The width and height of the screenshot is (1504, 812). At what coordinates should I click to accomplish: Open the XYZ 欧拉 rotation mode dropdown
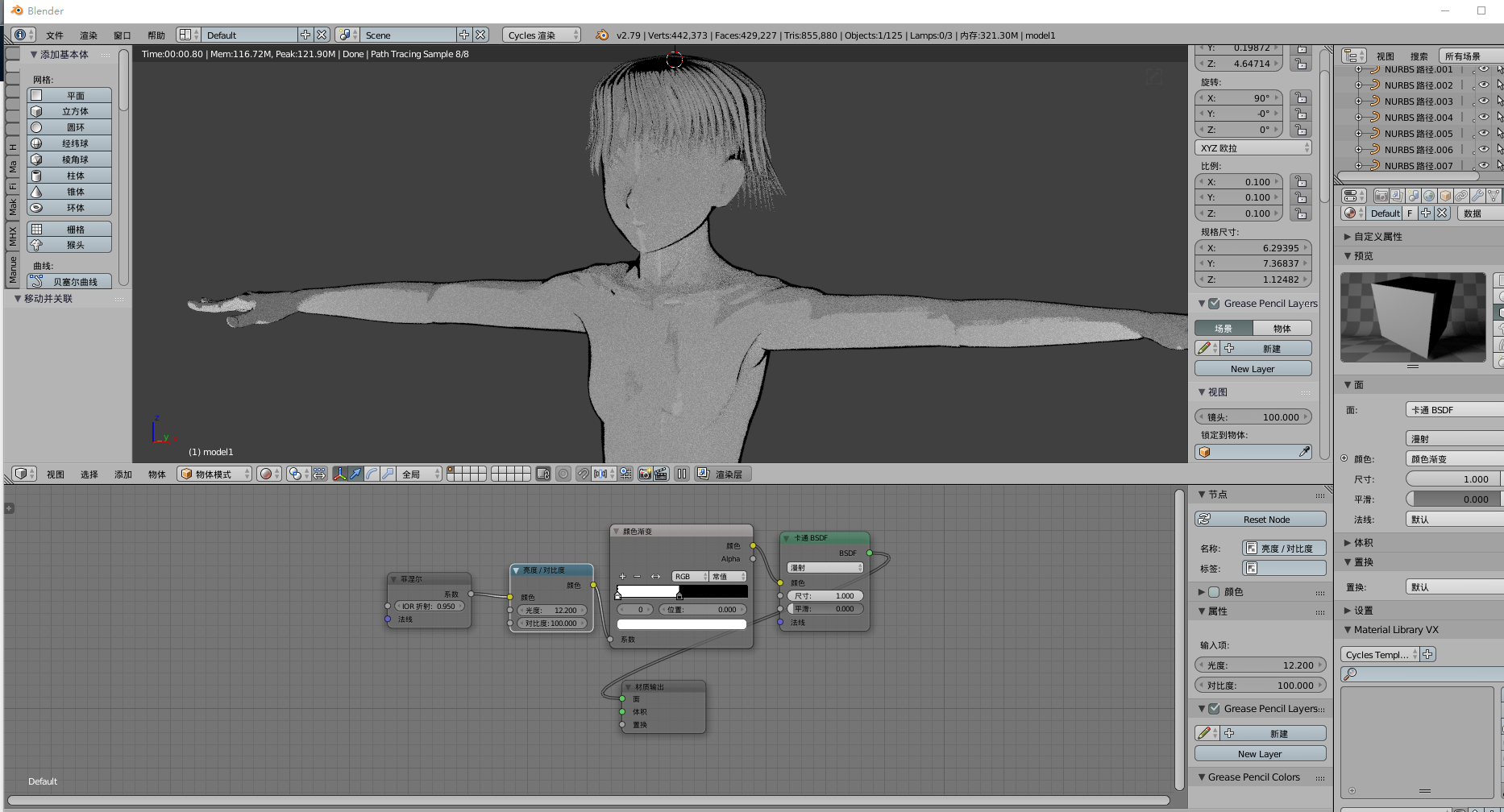(1253, 148)
